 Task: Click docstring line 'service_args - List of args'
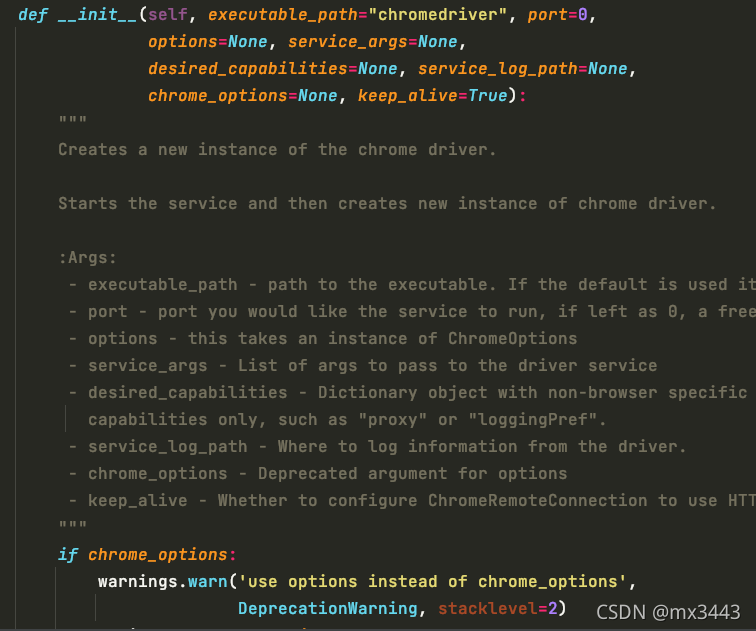363,366
